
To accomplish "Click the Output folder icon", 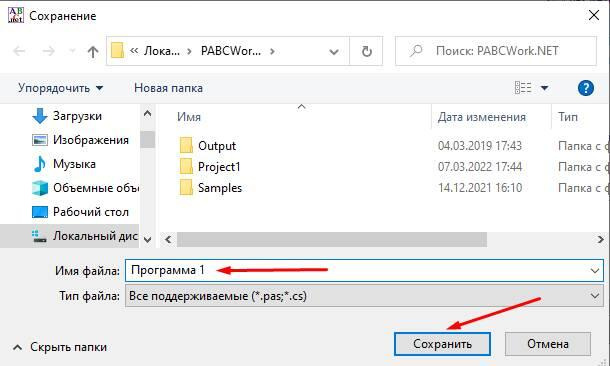I will coord(186,145).
